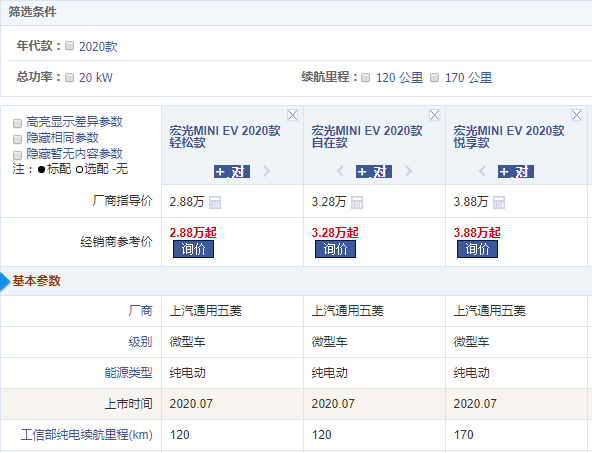Add 自在款 to comparison with +对比 button

[x=374, y=171]
